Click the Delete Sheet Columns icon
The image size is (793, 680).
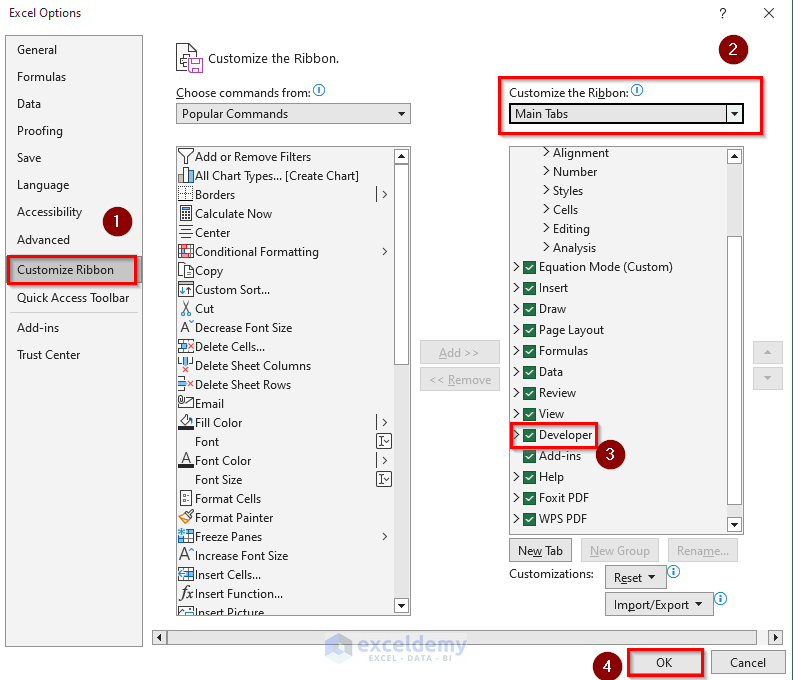coord(186,365)
